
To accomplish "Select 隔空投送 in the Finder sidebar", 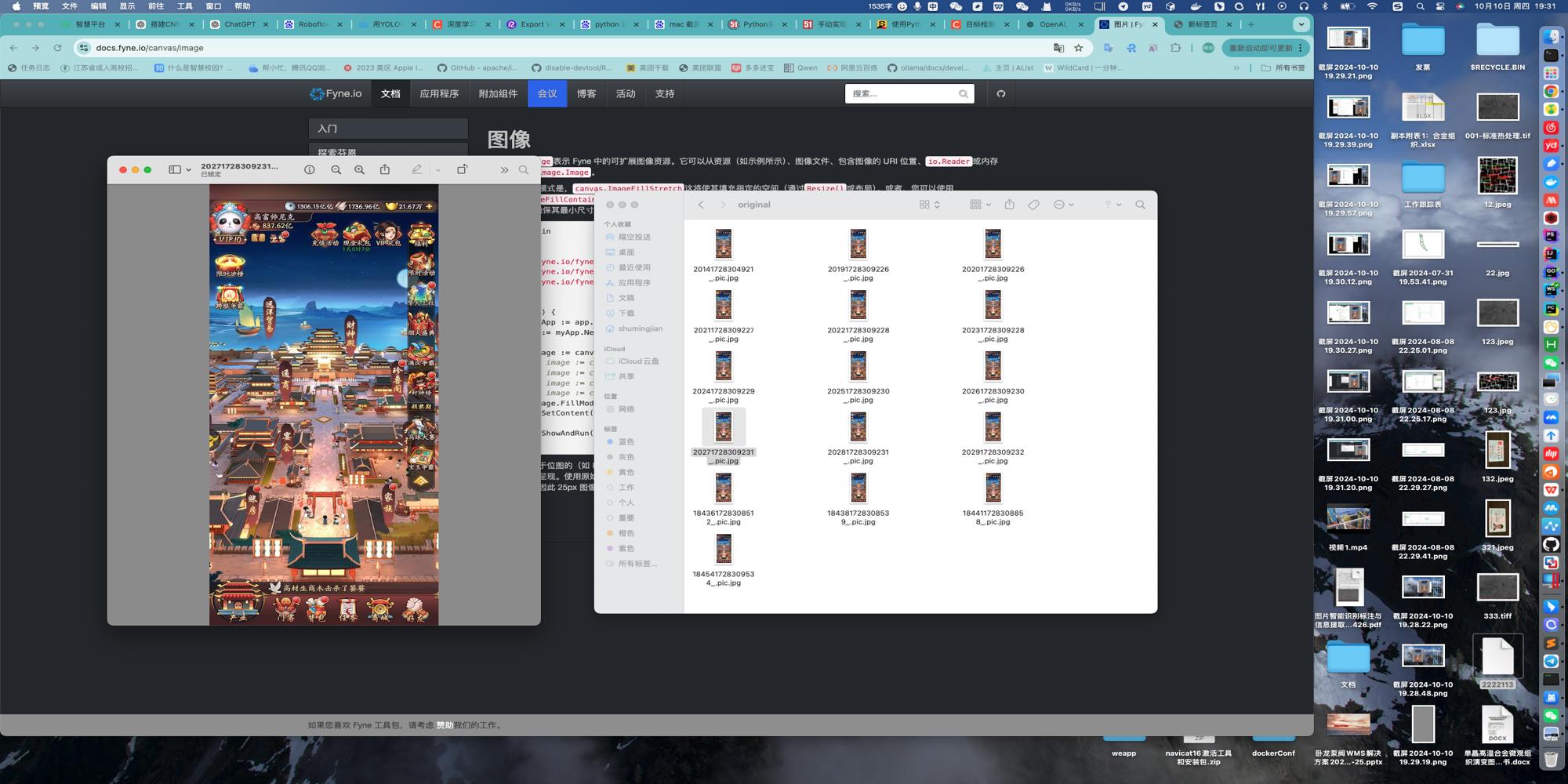I will [628, 237].
